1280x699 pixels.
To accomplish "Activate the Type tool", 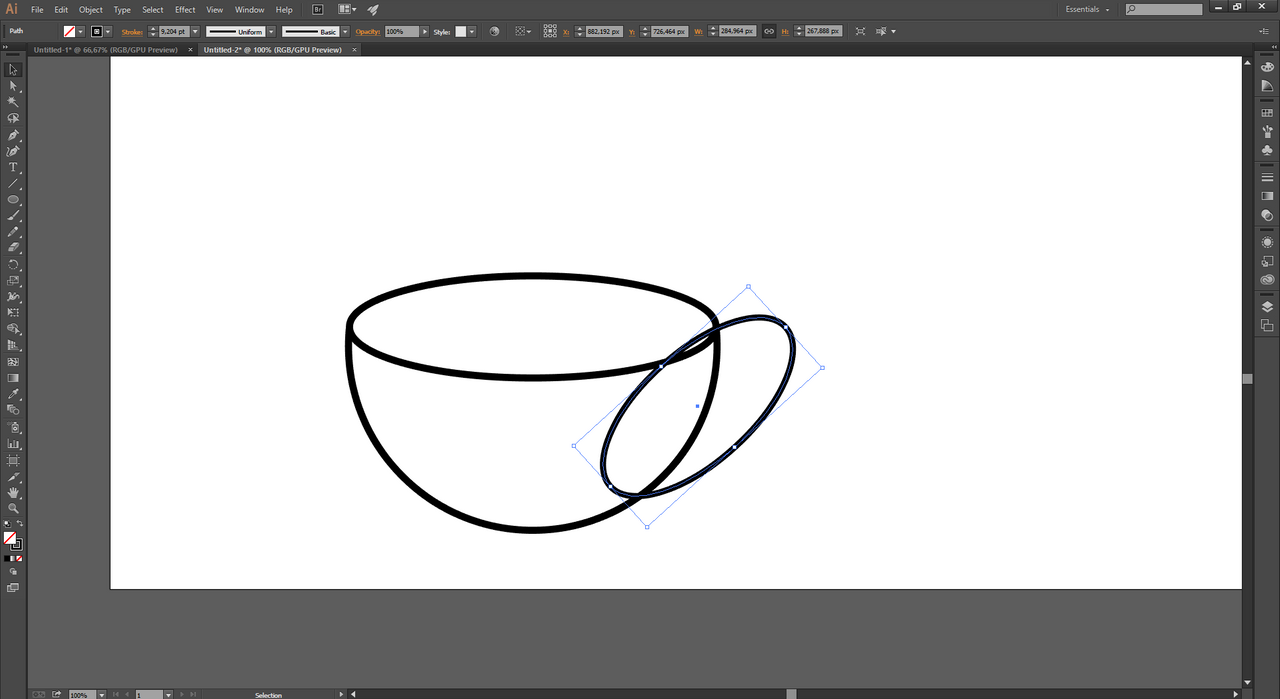I will (x=13, y=167).
